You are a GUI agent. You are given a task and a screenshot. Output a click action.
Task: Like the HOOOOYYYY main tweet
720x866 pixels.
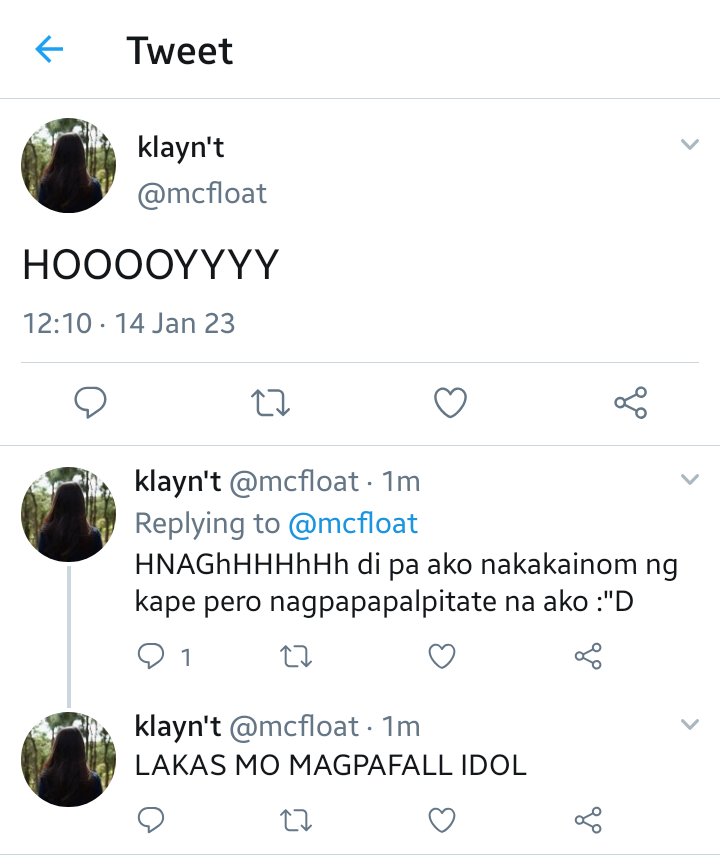(451, 402)
